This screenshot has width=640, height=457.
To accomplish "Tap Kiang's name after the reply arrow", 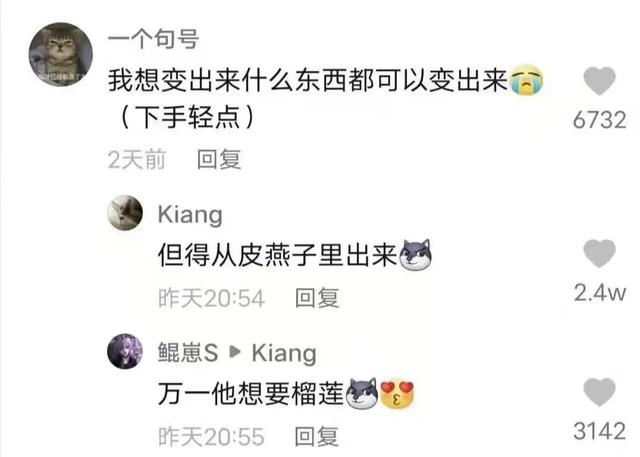I will click(284, 353).
